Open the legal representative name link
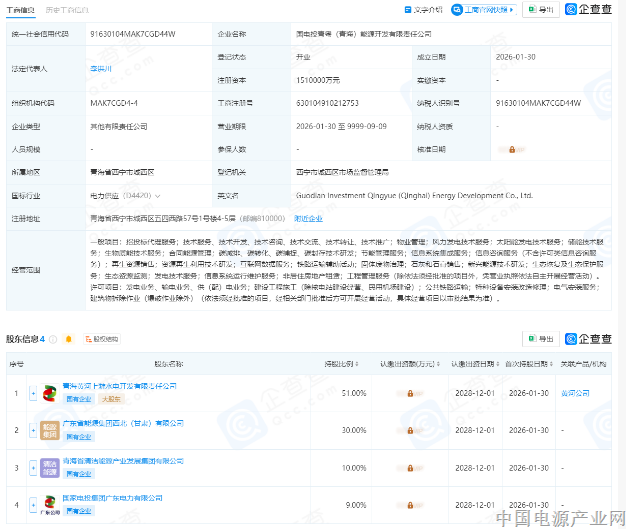This screenshot has height=529, width=626. 101,69
